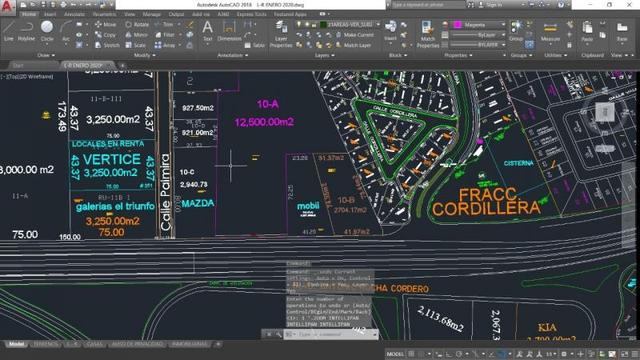The height and width of the screenshot is (360, 640).
Task: Expand the Properties panel
Action: (458, 55)
